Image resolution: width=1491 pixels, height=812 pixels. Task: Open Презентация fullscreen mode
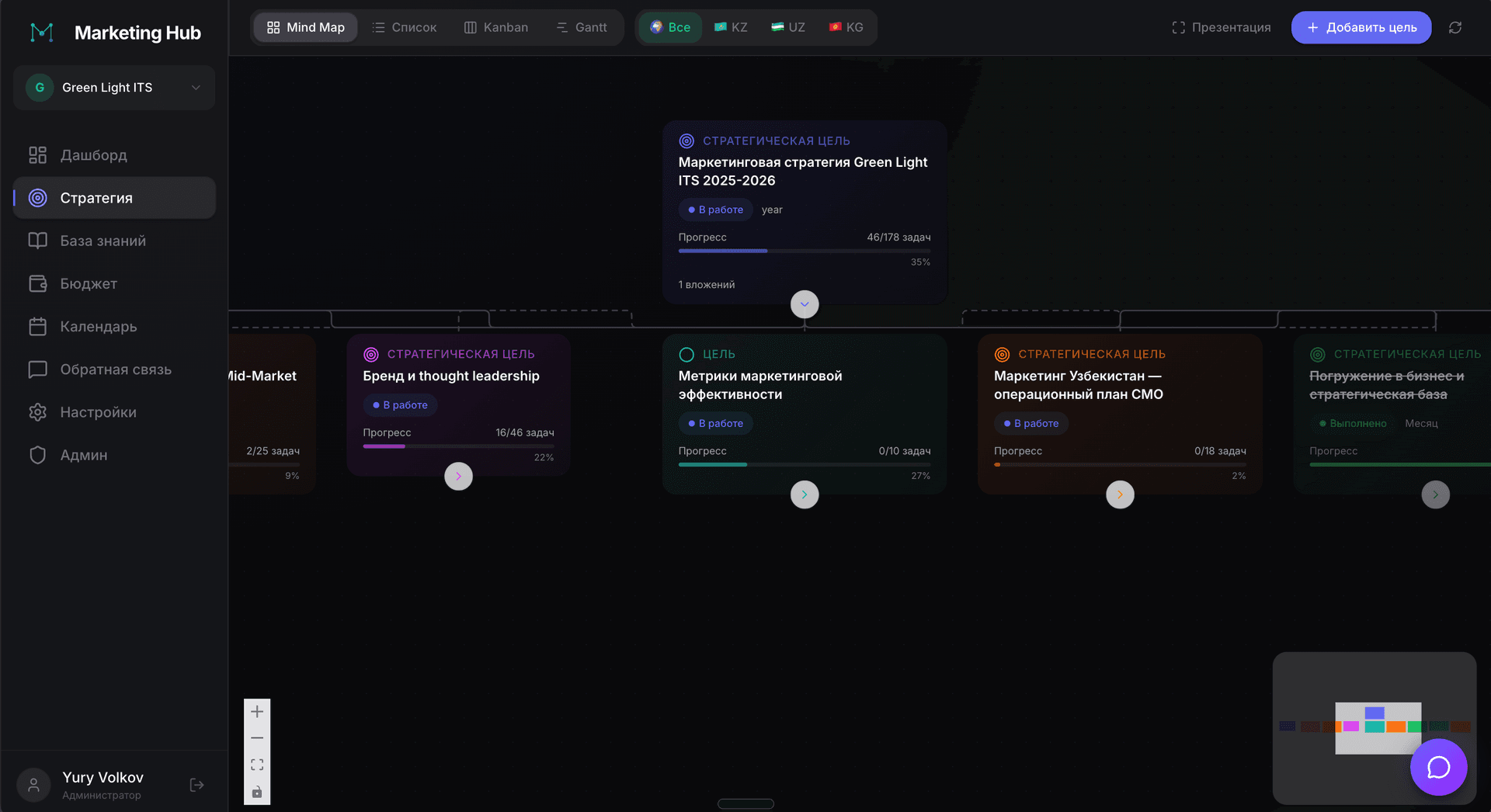[x=1221, y=28]
